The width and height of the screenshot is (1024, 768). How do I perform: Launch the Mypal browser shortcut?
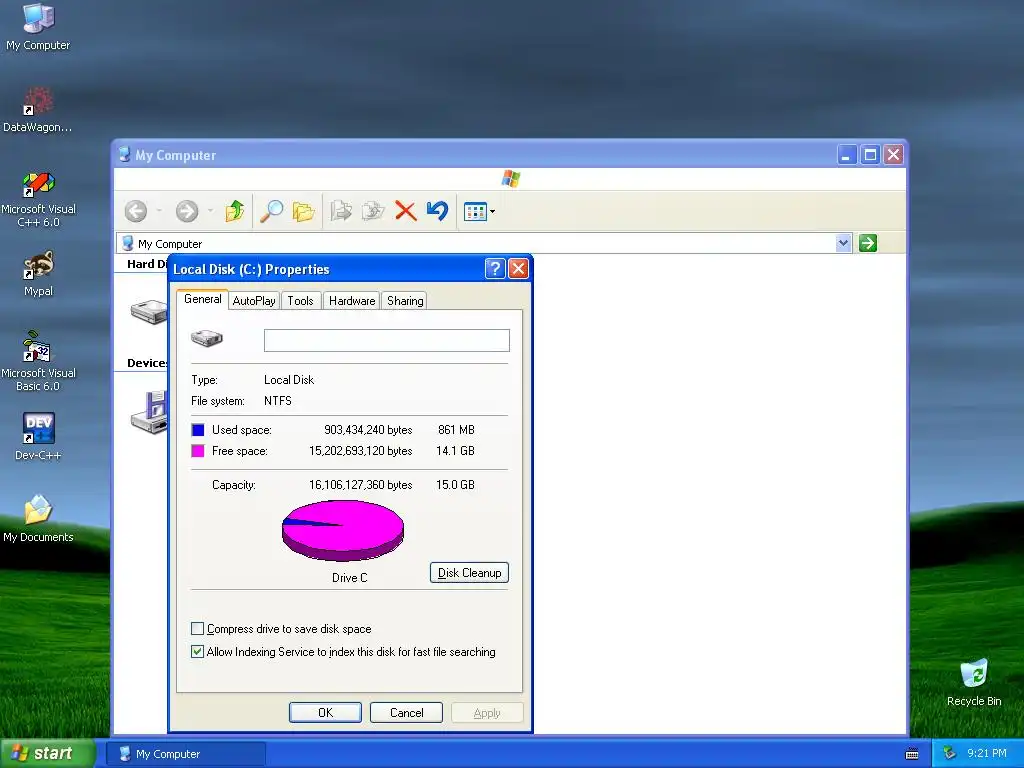pyautogui.click(x=39, y=274)
